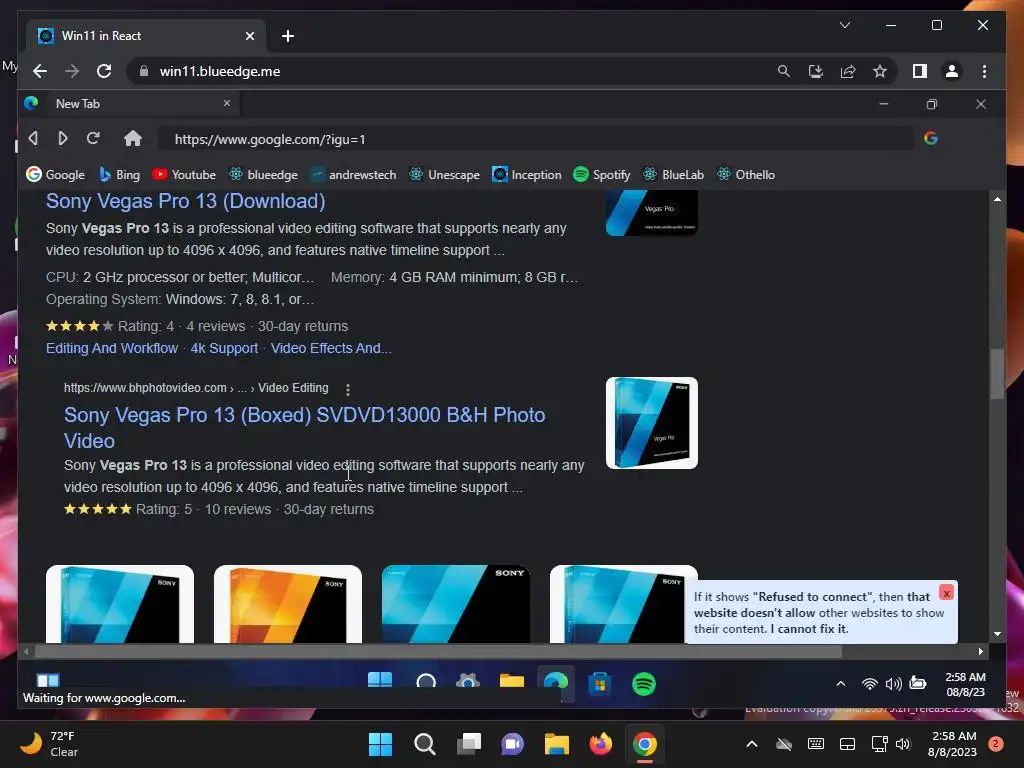Click the Edge home button

pos(133,138)
